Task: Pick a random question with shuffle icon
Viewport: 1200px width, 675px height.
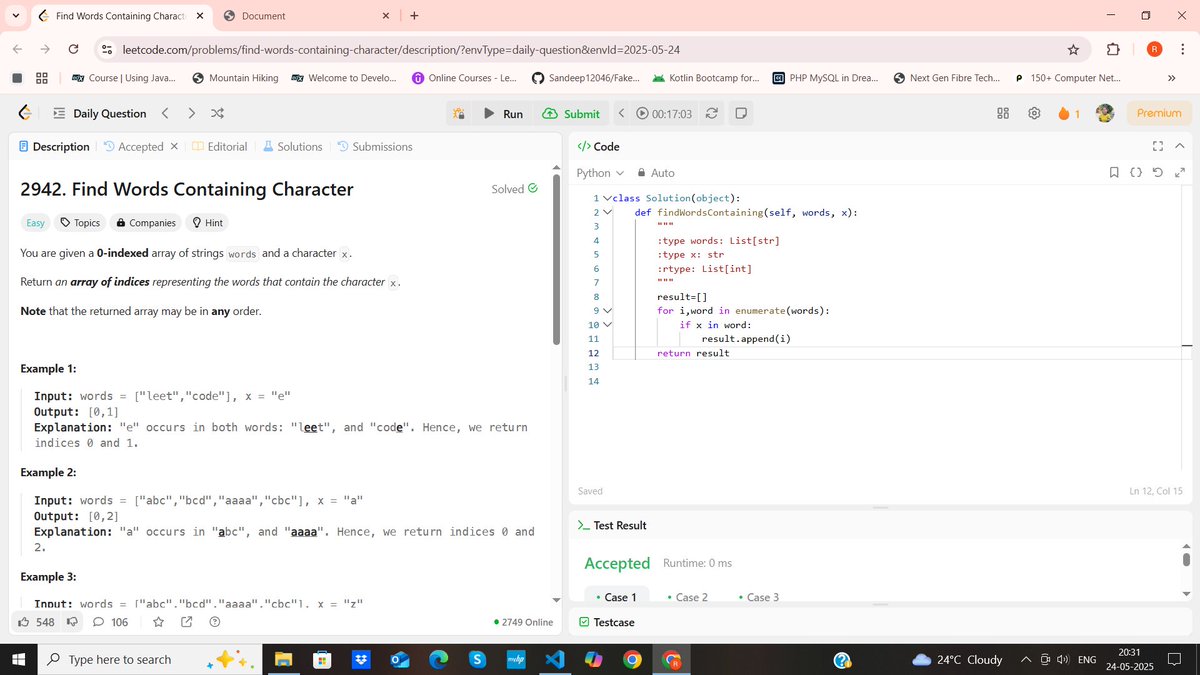Action: click(x=218, y=113)
